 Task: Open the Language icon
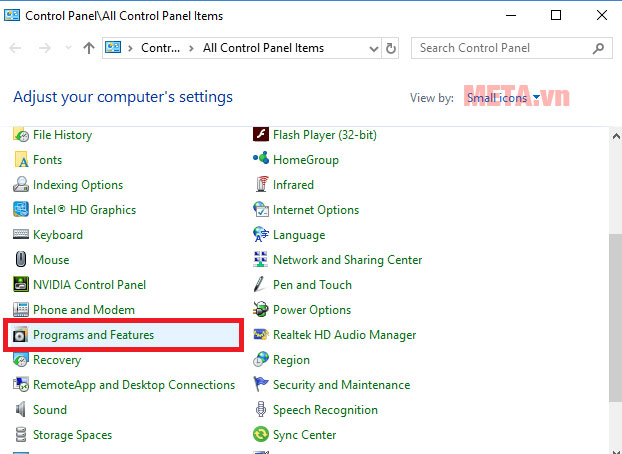pos(261,235)
